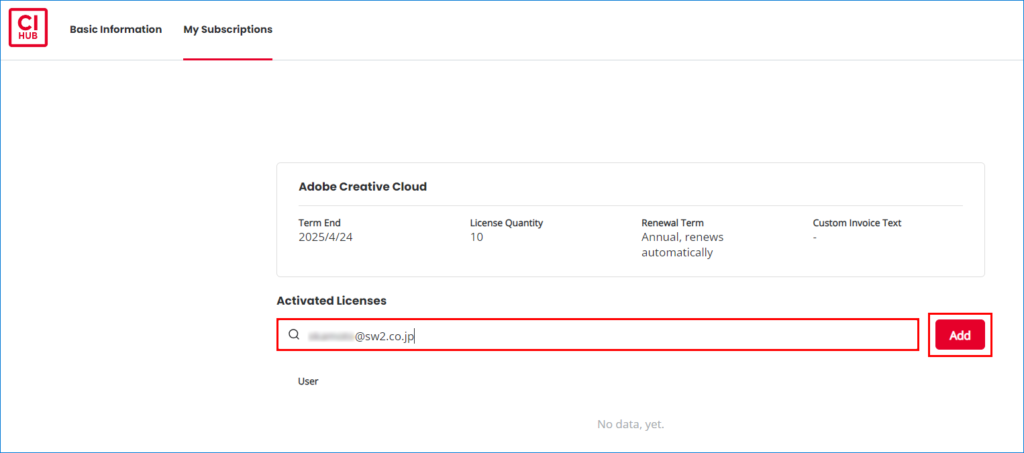Image resolution: width=1024 pixels, height=453 pixels.
Task: Open the Basic Information tab
Action: [x=116, y=29]
